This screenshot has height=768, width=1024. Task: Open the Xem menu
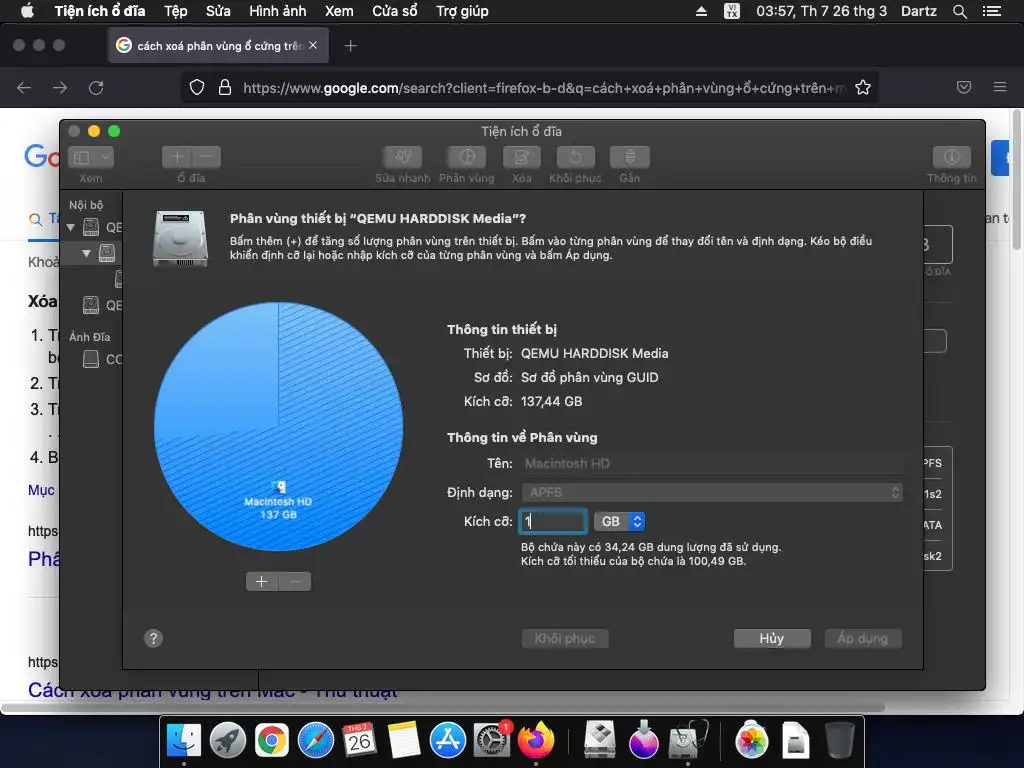pos(339,11)
